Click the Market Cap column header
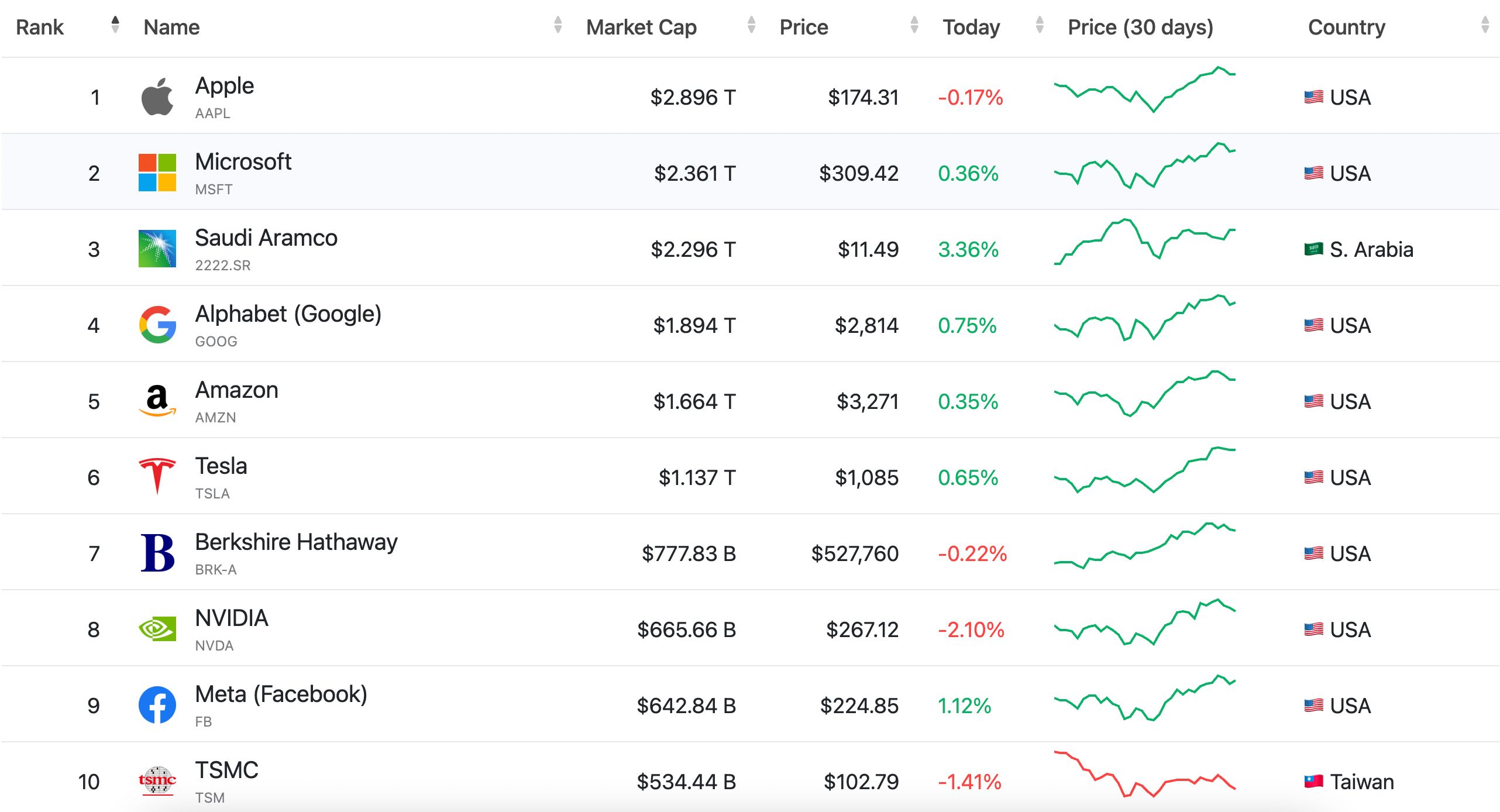This screenshot has width=1500, height=812. pyautogui.click(x=641, y=27)
